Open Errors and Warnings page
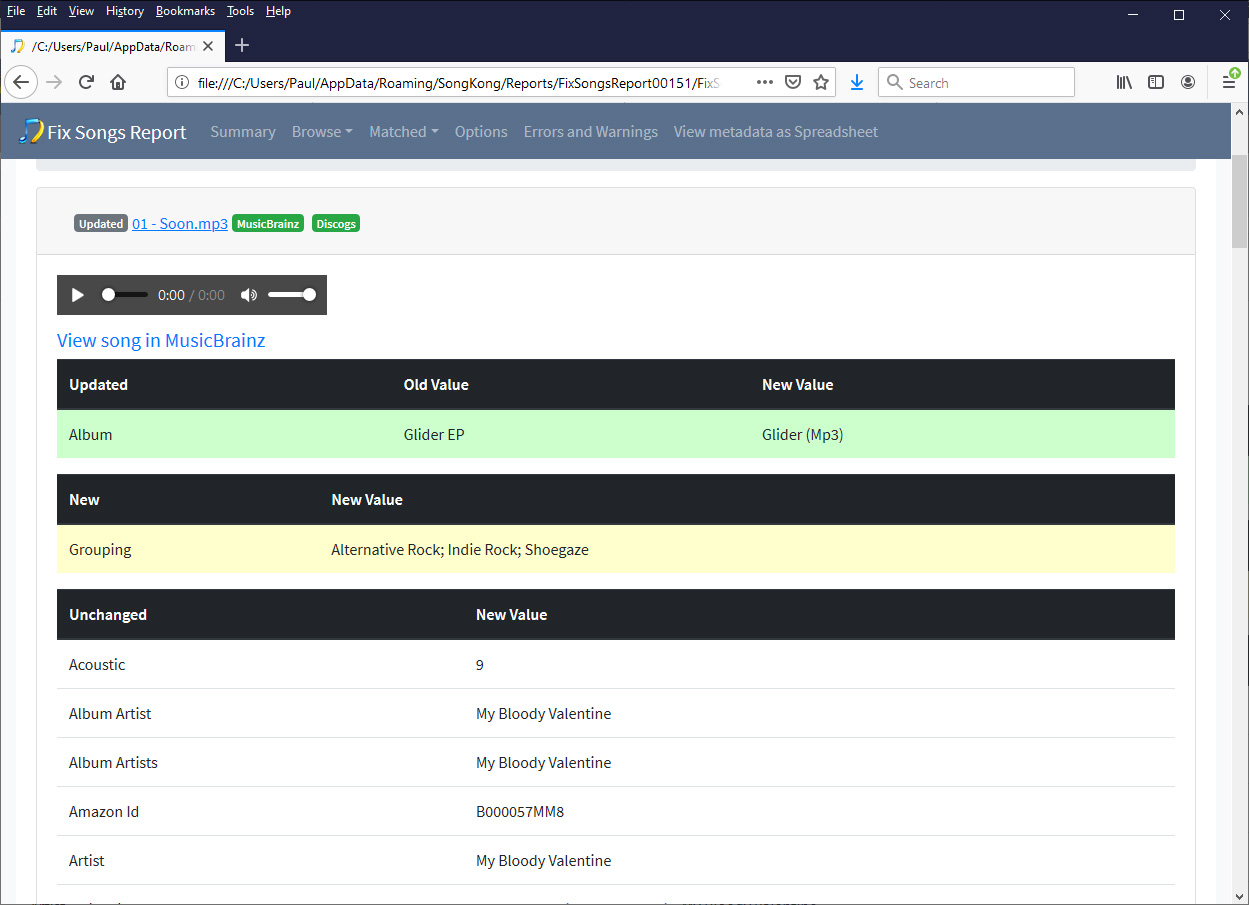This screenshot has width=1249, height=905. (591, 132)
